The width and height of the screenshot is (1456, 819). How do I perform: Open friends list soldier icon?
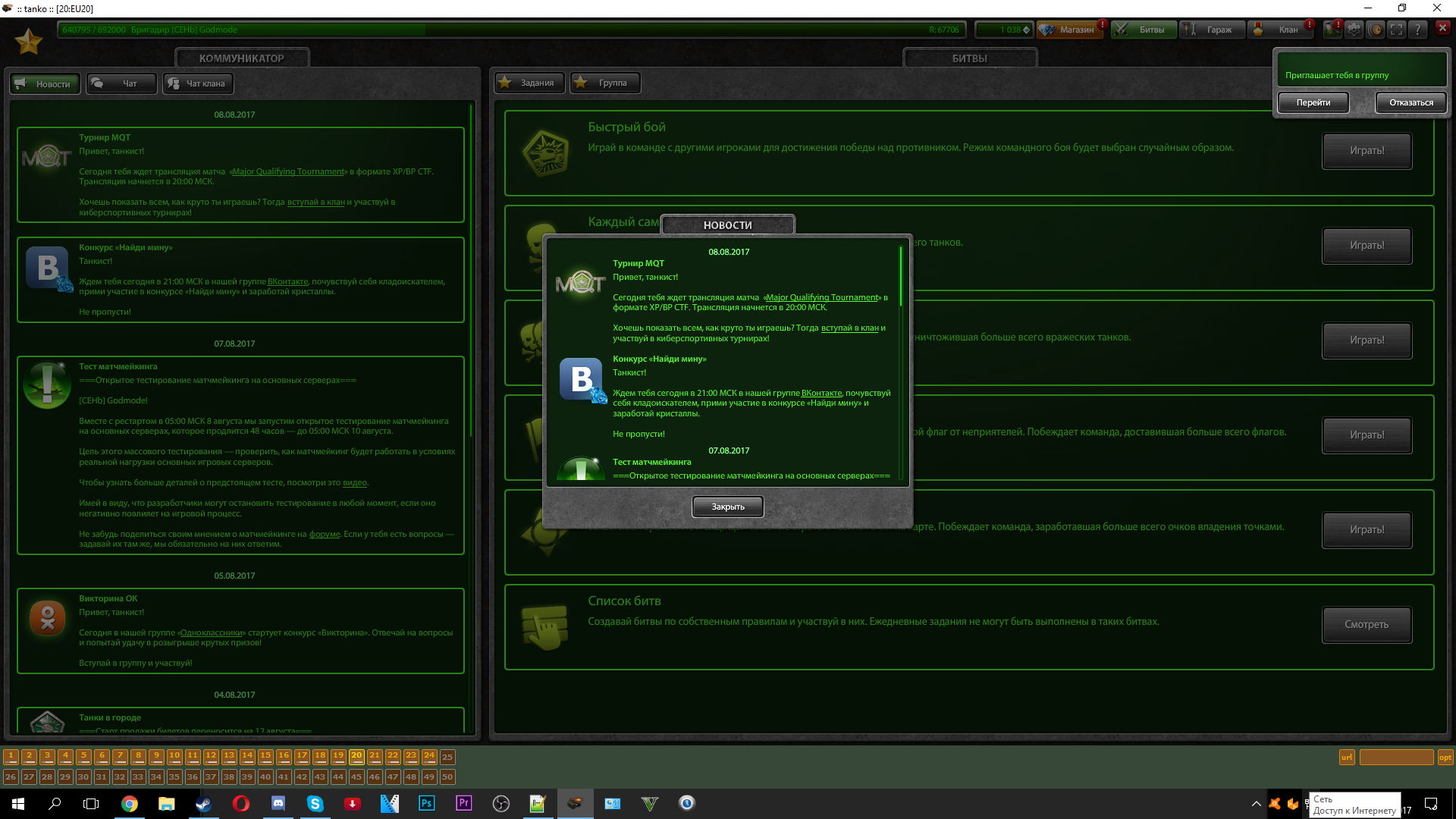[x=1332, y=30]
